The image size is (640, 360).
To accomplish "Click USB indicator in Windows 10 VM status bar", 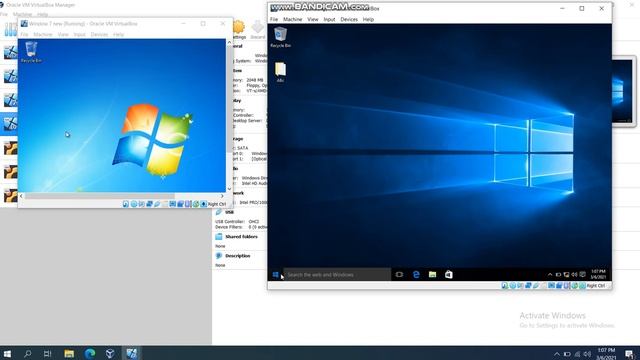I will 536,286.
